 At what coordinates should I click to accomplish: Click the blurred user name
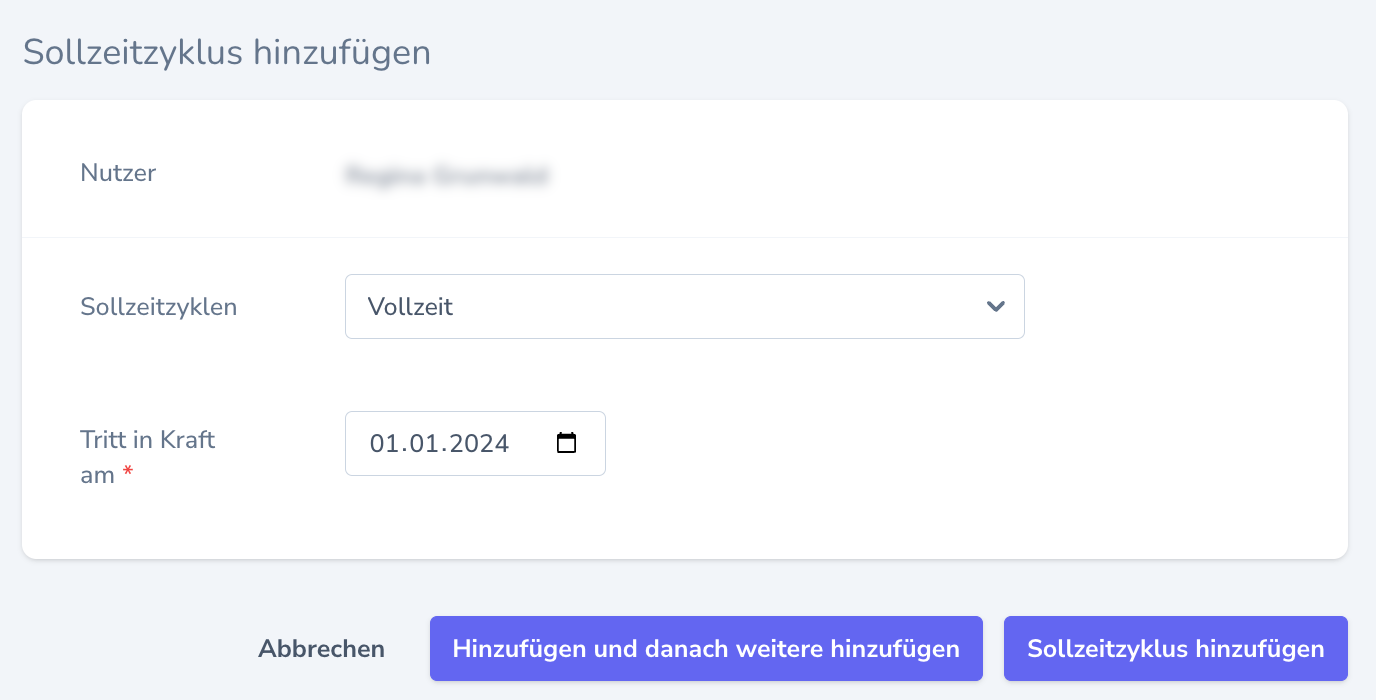(446, 177)
